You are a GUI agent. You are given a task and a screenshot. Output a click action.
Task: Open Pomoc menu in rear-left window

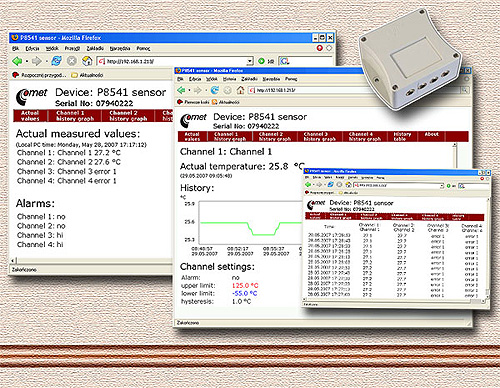[143, 48]
